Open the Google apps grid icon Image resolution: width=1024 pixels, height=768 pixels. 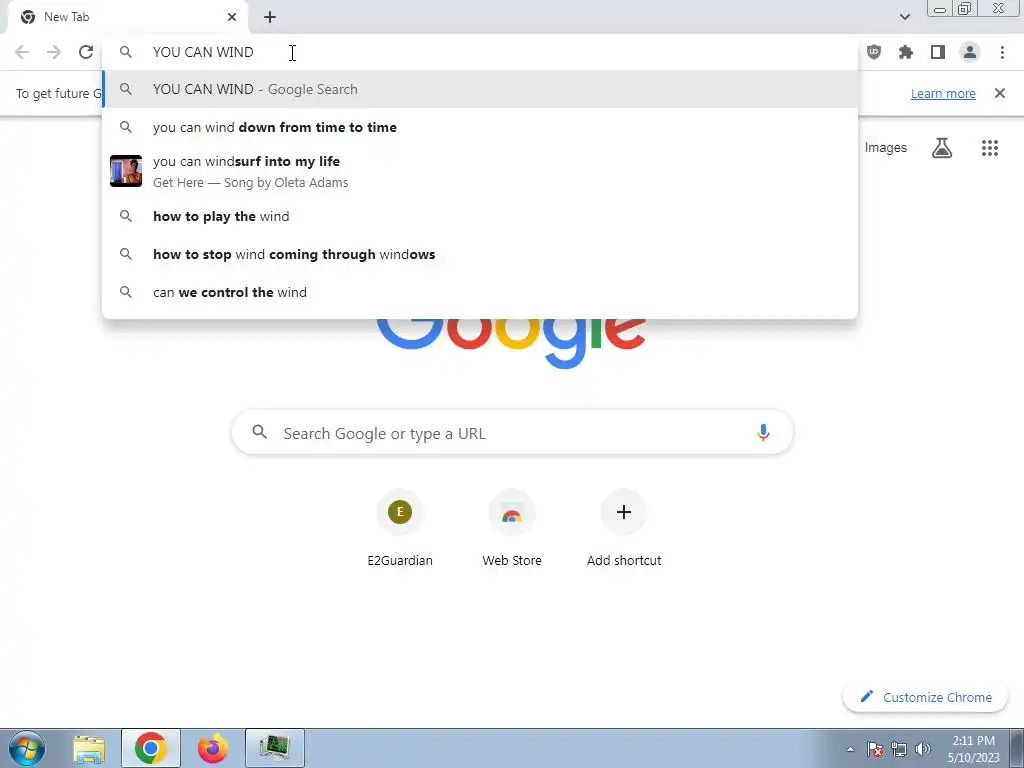point(989,148)
